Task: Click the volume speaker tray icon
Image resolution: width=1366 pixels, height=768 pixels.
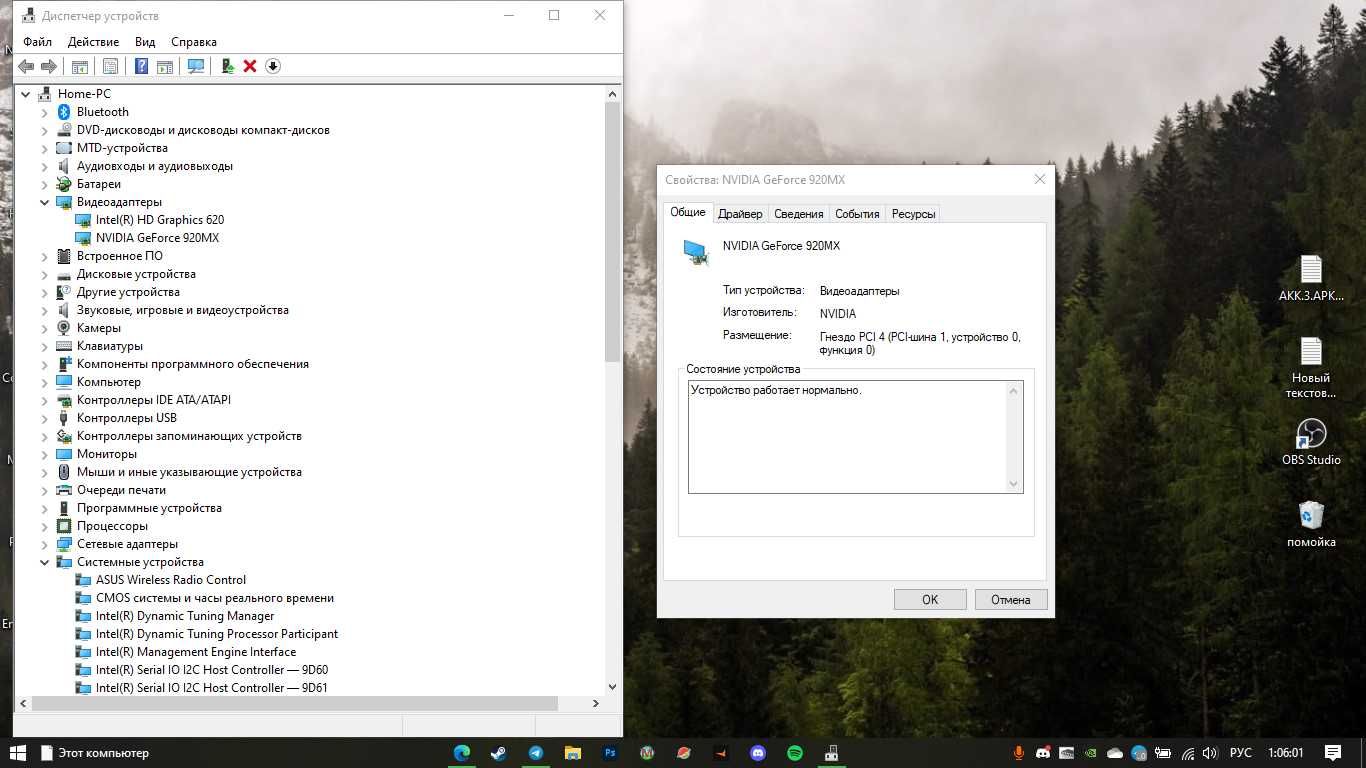Action: click(1210, 753)
